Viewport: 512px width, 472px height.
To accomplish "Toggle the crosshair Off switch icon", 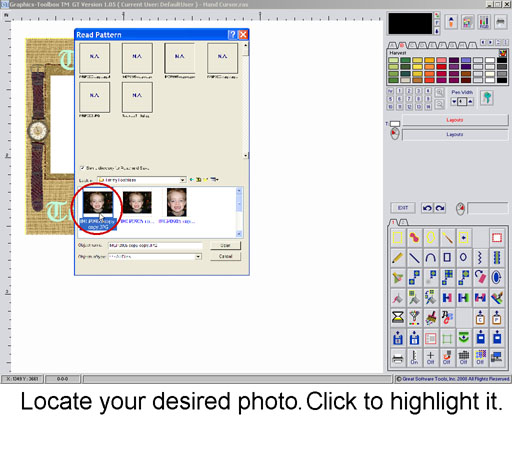I will [430, 358].
